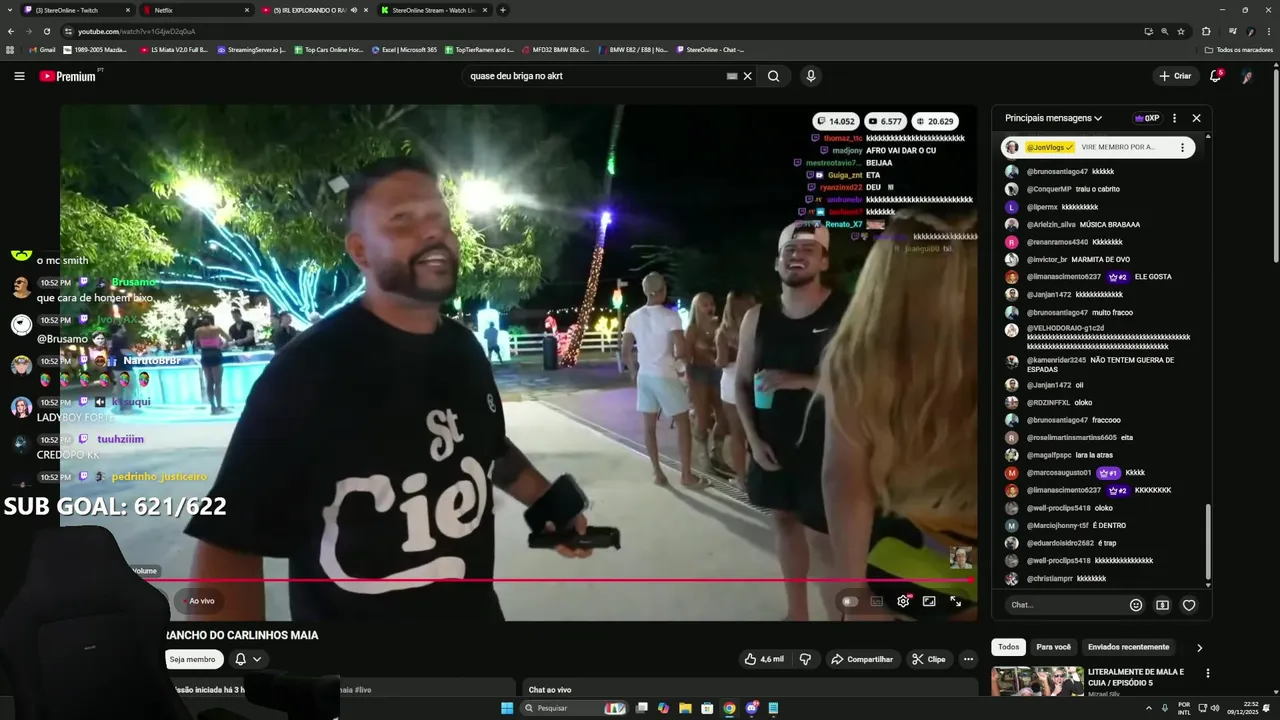
Task: Close the live chat panel
Action: tap(1196, 118)
